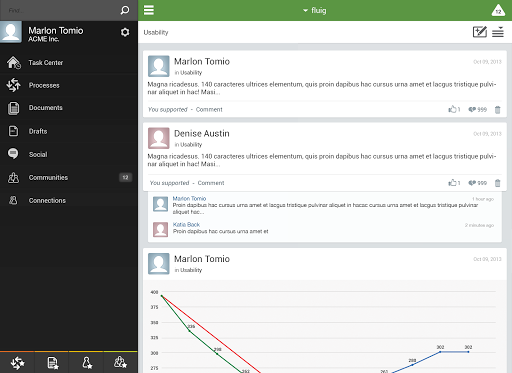Toggle 'You supported' on Denise Austin's post
512x373 pixels.
point(169,183)
